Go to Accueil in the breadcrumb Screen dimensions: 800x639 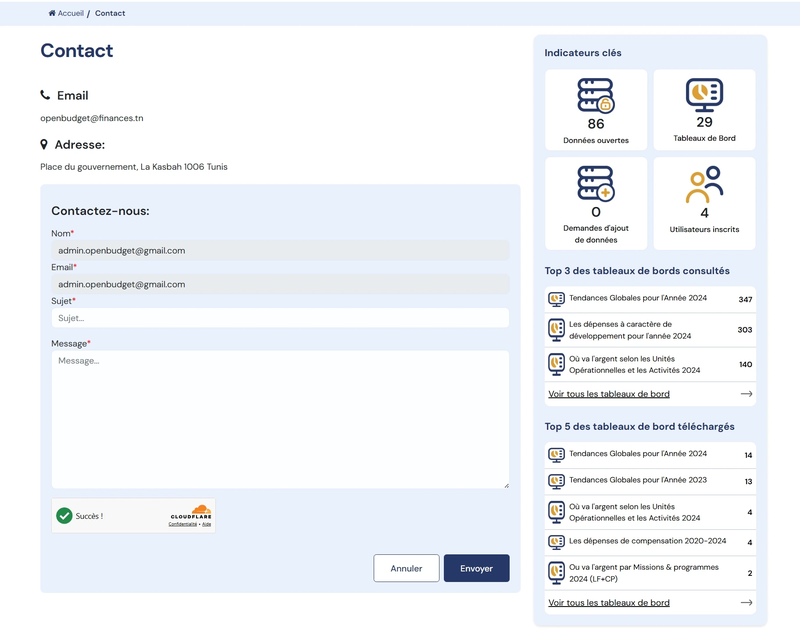tap(70, 13)
